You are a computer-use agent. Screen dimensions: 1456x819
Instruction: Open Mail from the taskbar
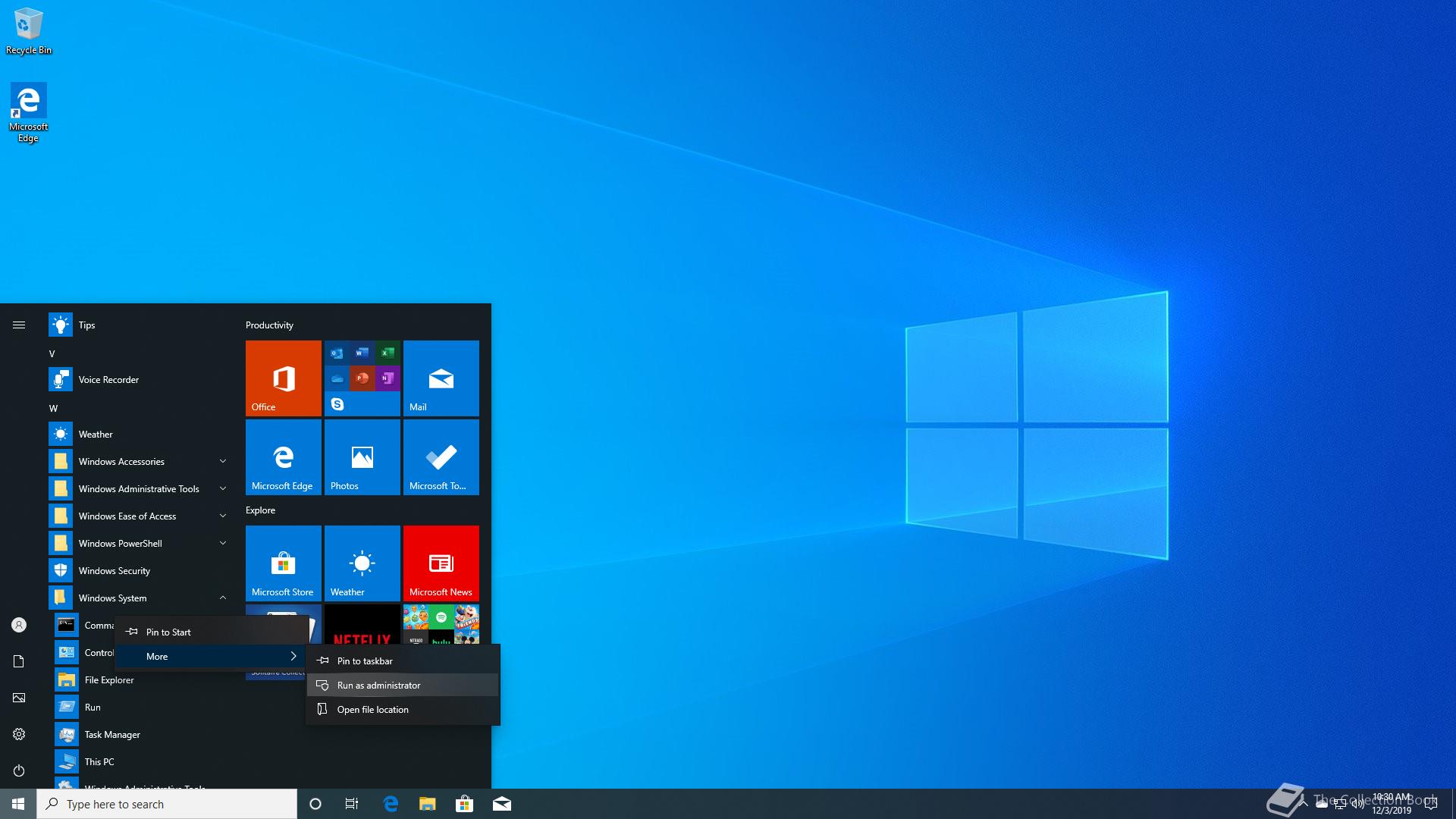(502, 804)
